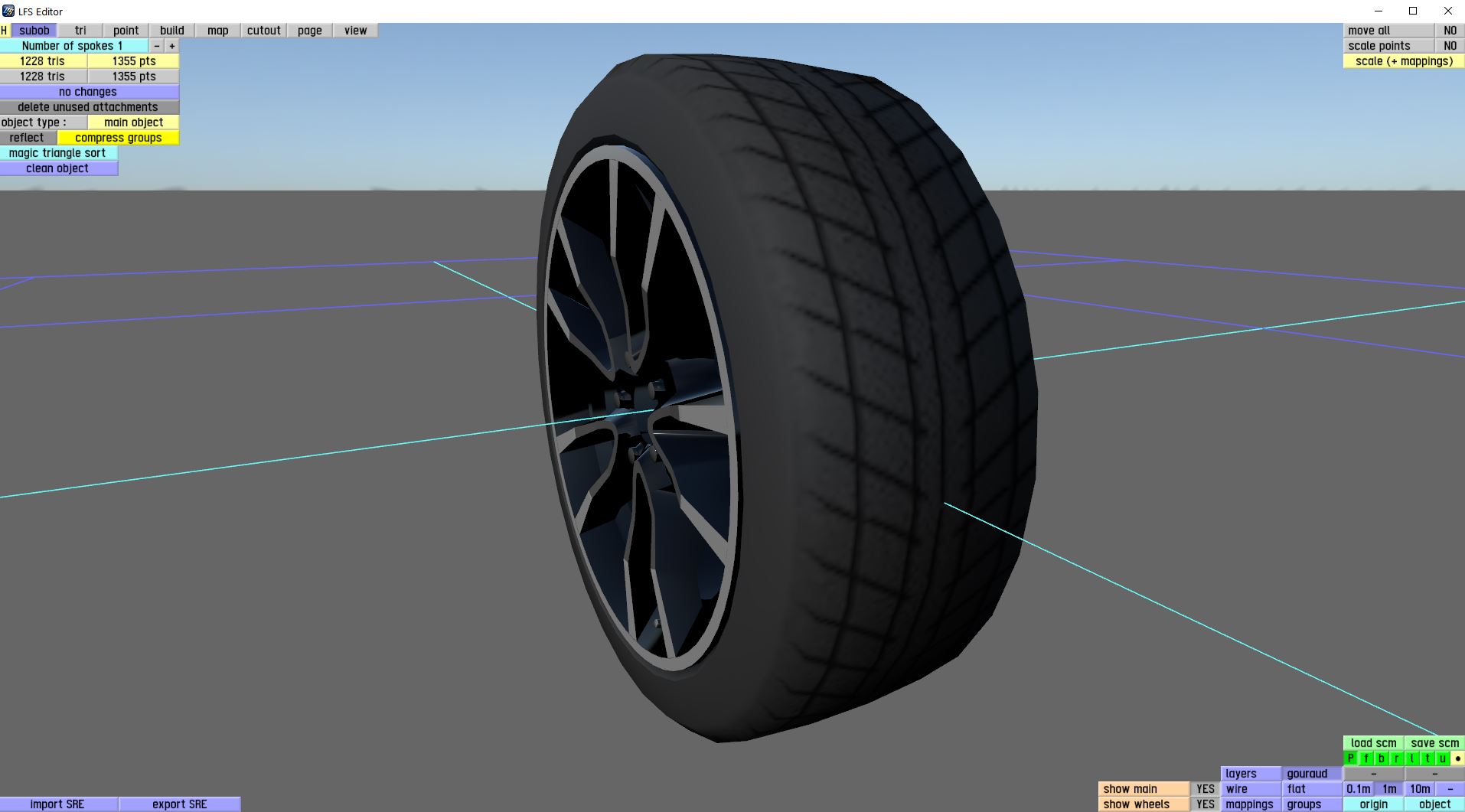This screenshot has width=1465, height=812.
Task: Switch to the tri tab
Action: click(80, 31)
